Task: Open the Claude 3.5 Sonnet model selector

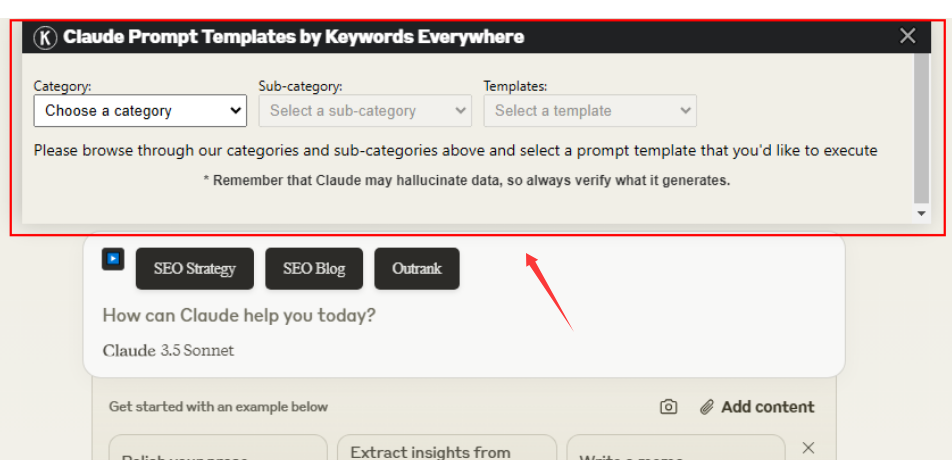Action: pos(168,351)
